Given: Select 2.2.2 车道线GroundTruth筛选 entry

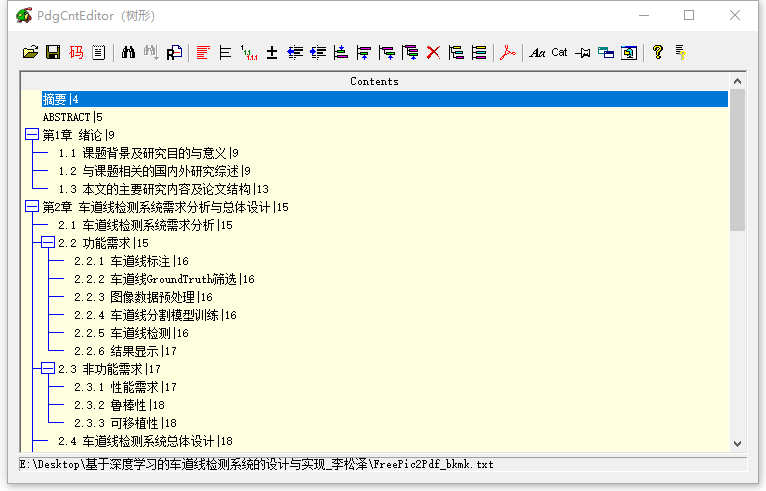Looking at the screenshot, I should (x=164, y=279).
